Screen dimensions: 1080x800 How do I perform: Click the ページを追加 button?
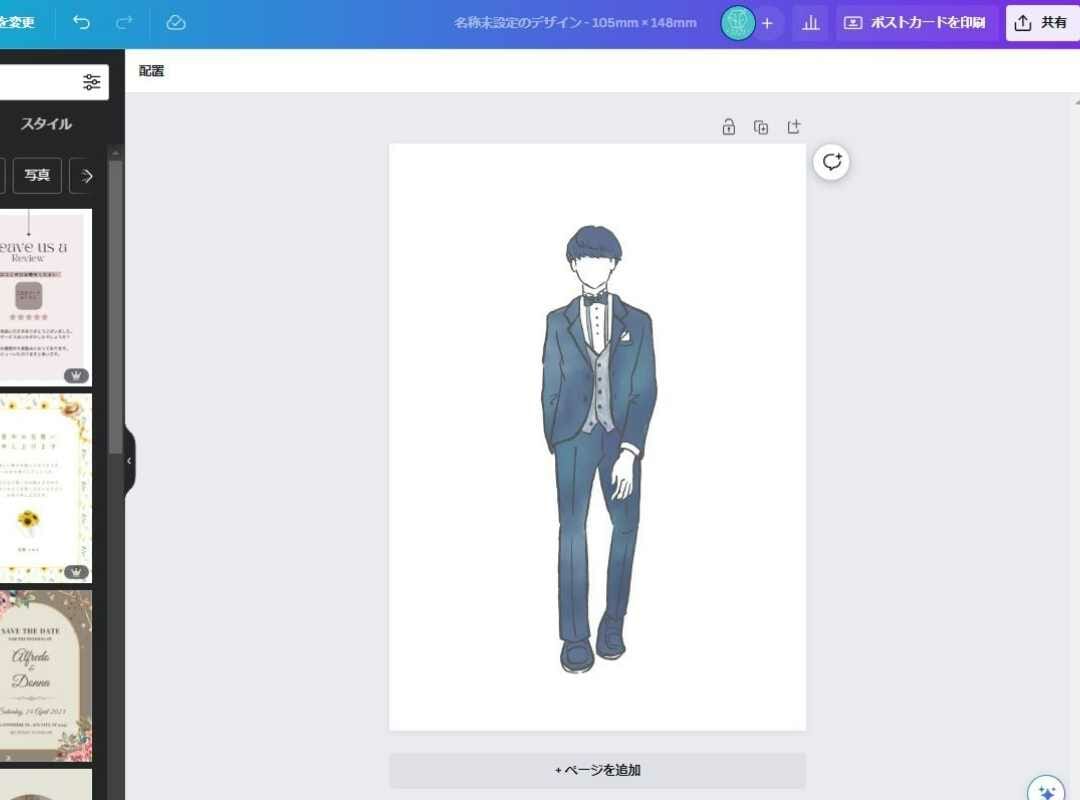click(597, 770)
